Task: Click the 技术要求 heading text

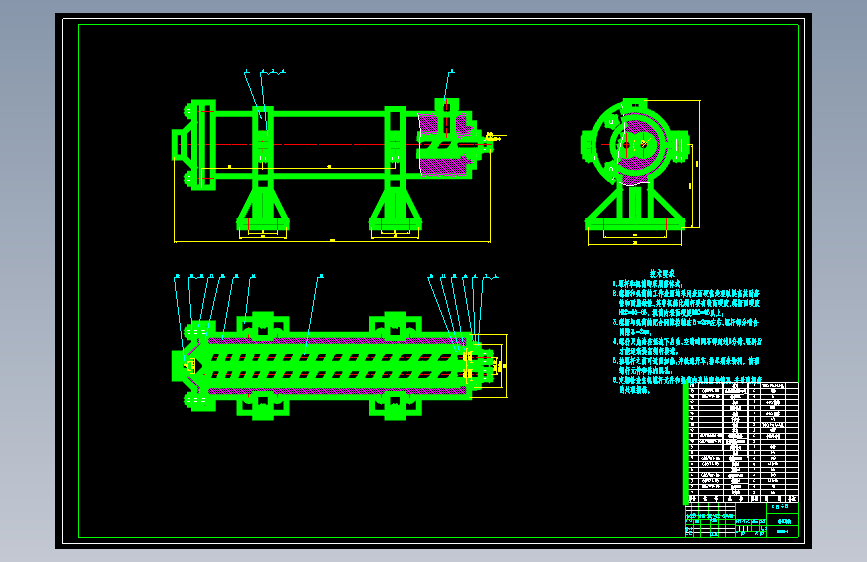Action: [x=662, y=273]
